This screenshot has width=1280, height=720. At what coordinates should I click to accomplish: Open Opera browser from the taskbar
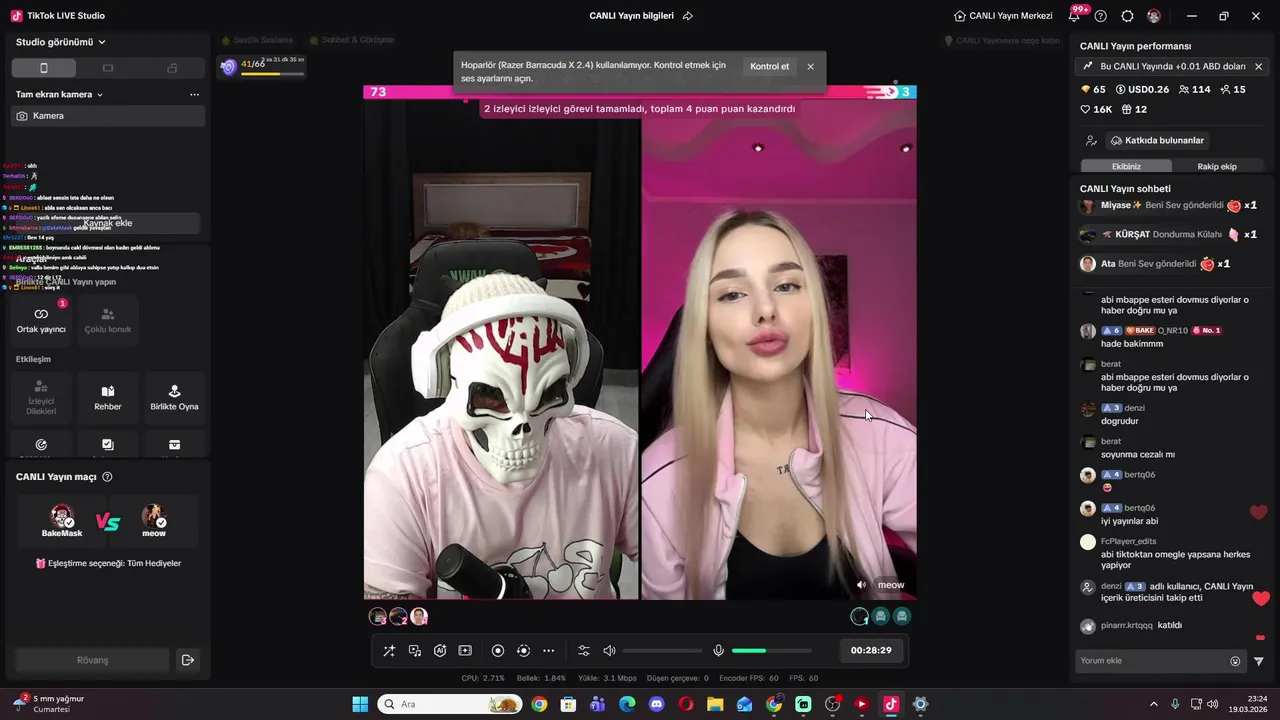(686, 704)
